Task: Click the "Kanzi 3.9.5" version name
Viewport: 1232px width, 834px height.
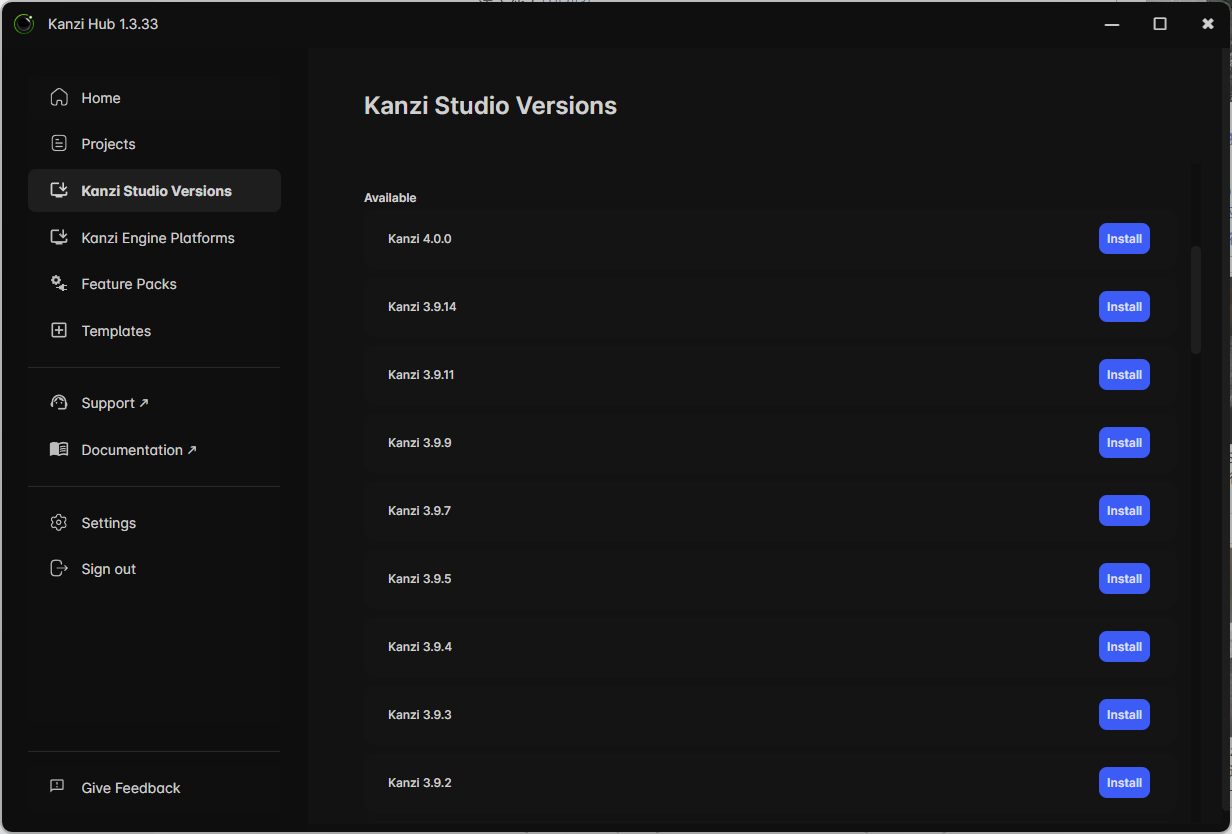Action: pos(420,579)
